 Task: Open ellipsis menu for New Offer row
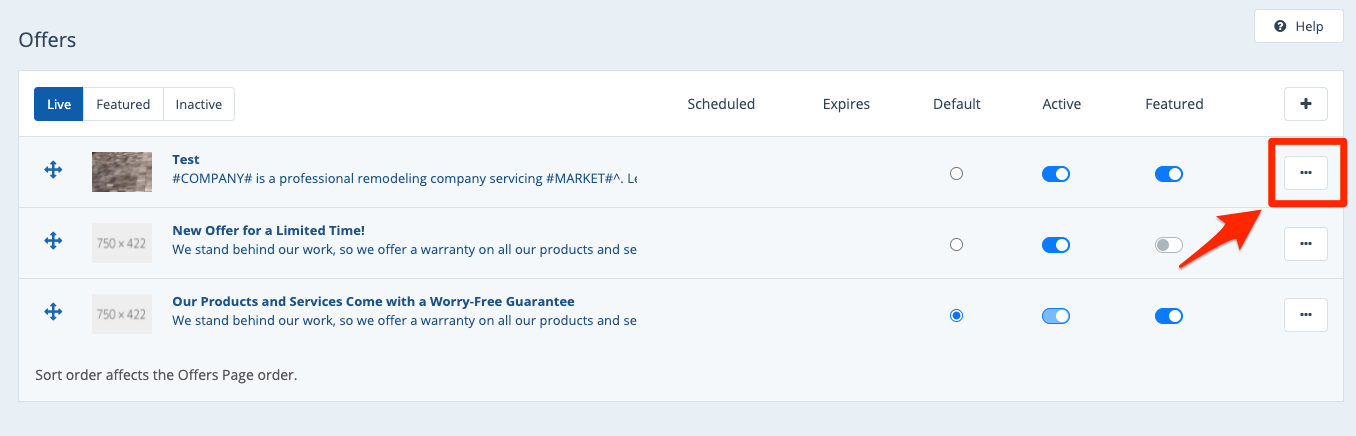pos(1305,243)
